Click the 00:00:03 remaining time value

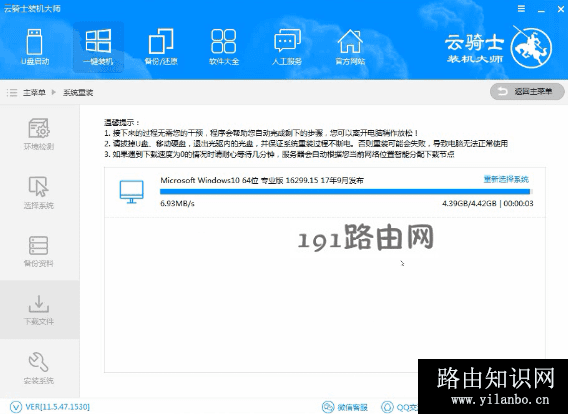point(518,204)
